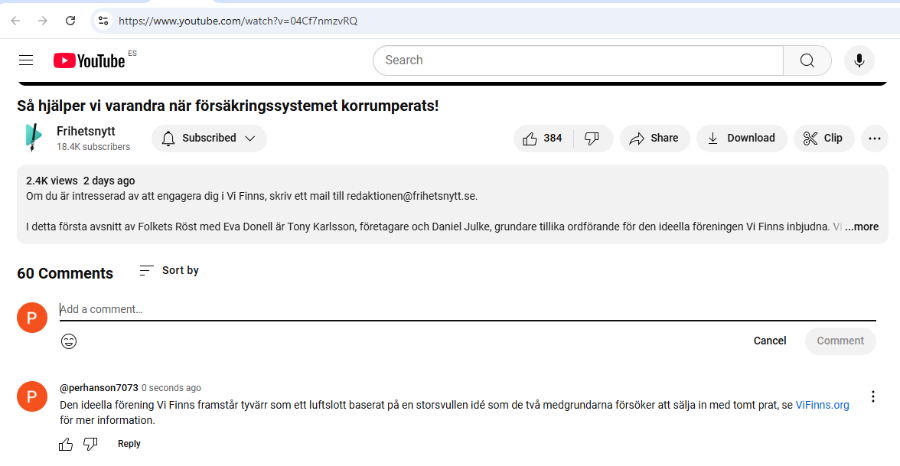The height and width of the screenshot is (466, 900).
Task: Open emoji picker in comment box
Action: tap(69, 341)
